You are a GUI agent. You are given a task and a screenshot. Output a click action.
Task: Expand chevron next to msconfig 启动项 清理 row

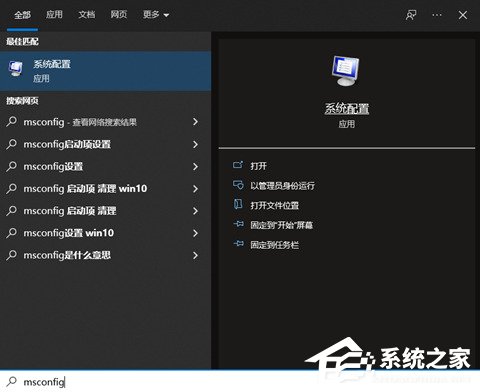pos(196,211)
